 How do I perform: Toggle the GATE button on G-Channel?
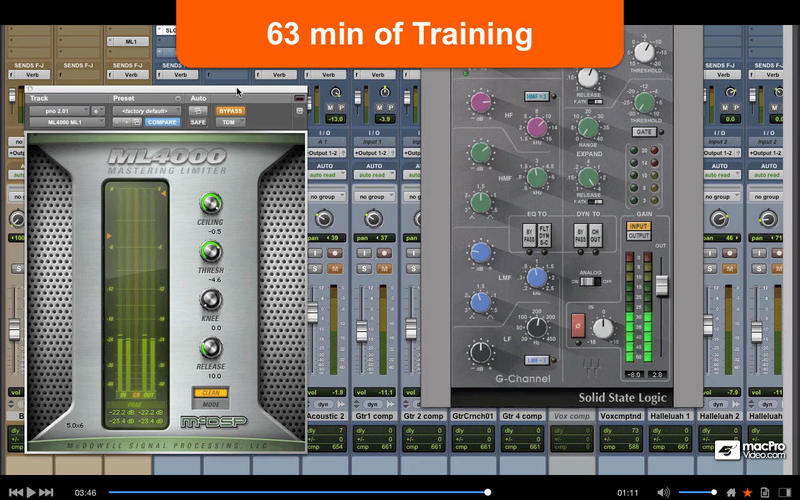tap(644, 132)
